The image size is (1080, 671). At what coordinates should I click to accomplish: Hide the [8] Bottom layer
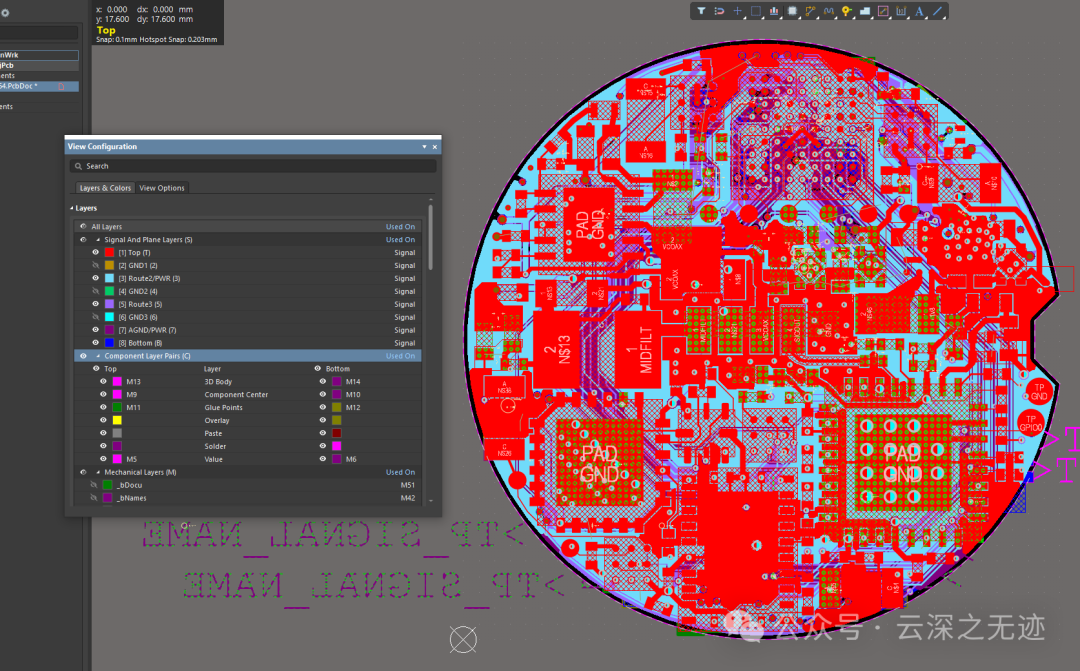[x=96, y=343]
